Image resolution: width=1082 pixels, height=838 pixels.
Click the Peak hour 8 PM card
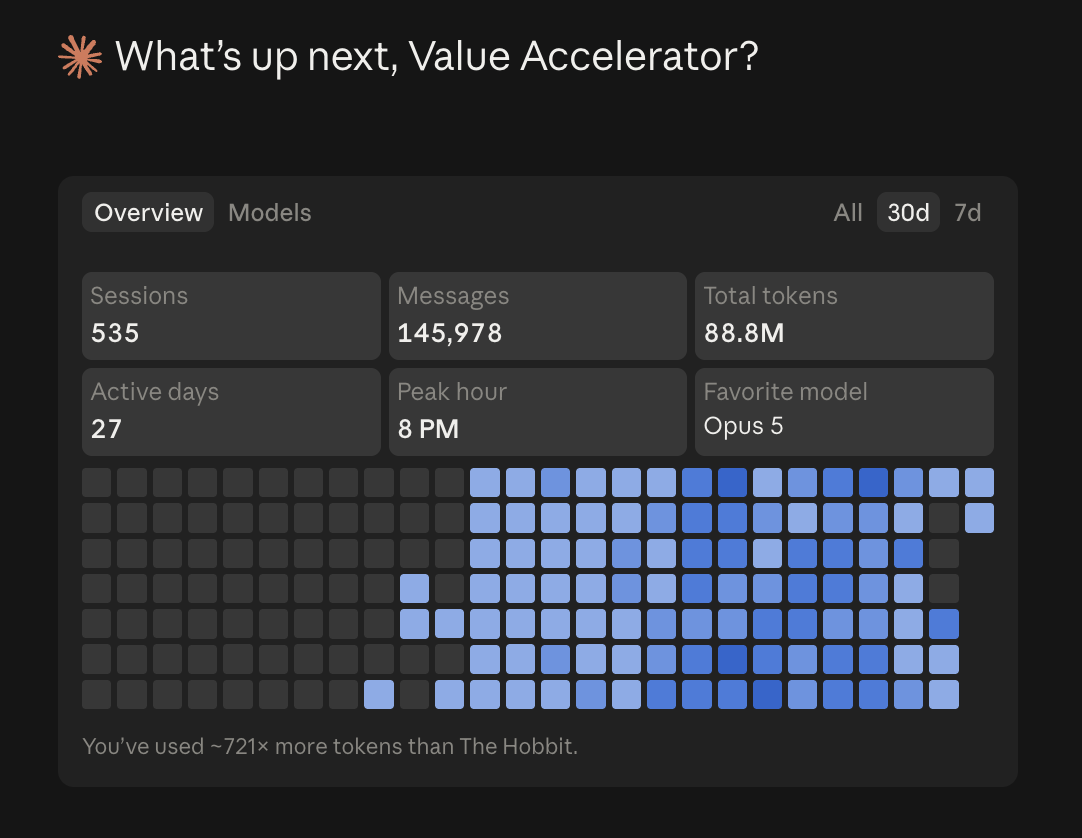(x=538, y=411)
